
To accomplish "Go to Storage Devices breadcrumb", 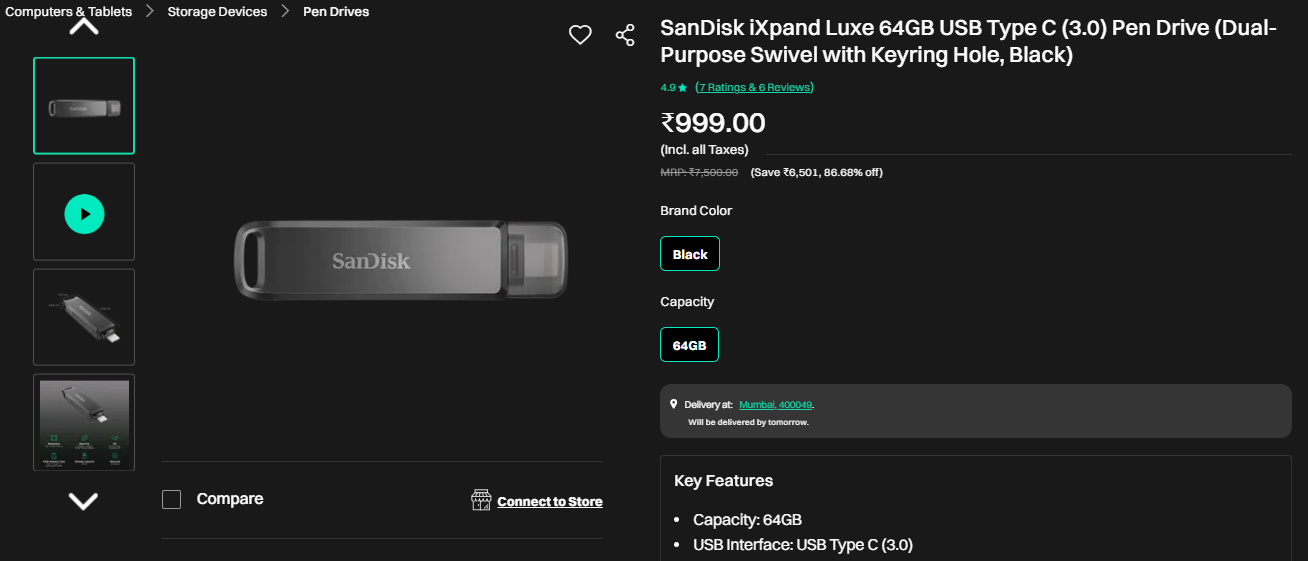I will point(217,12).
